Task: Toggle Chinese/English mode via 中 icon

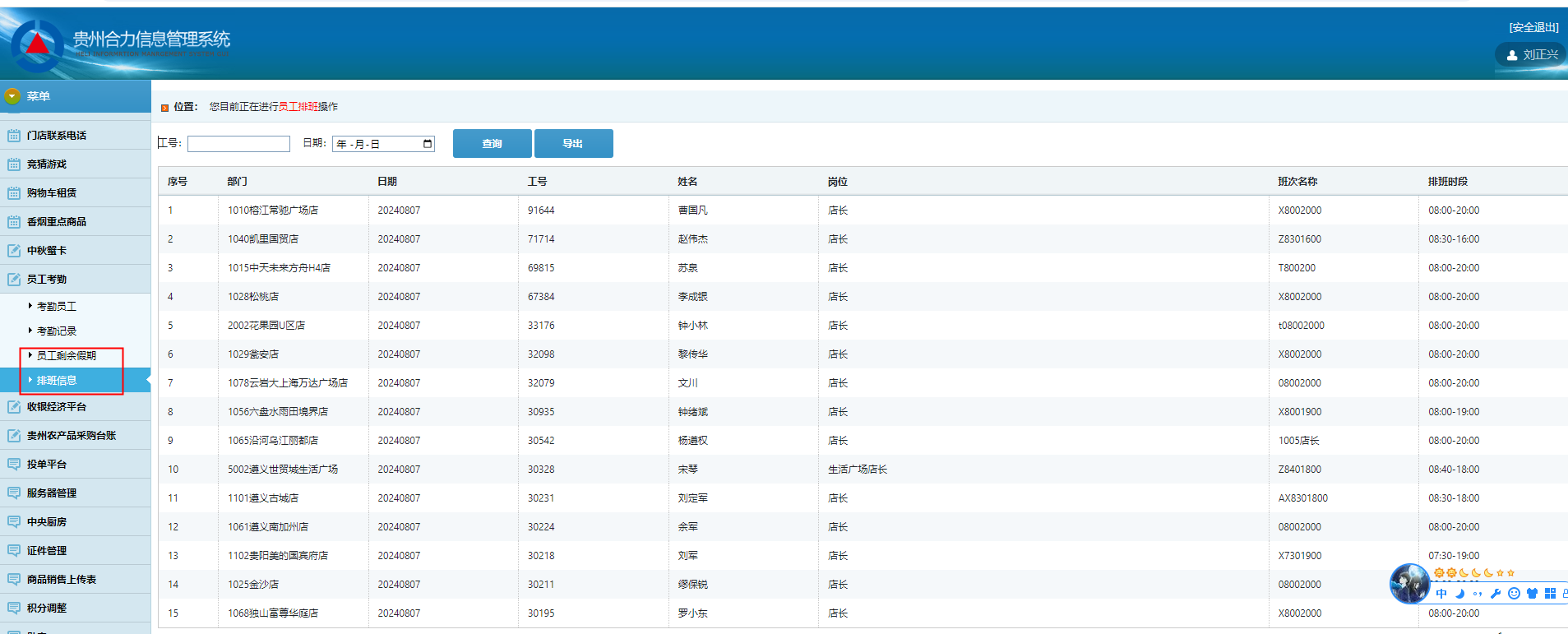Action: point(1441,594)
